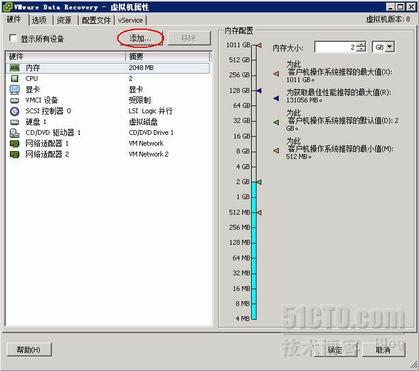Select the 显卡 hardware row

(108, 89)
